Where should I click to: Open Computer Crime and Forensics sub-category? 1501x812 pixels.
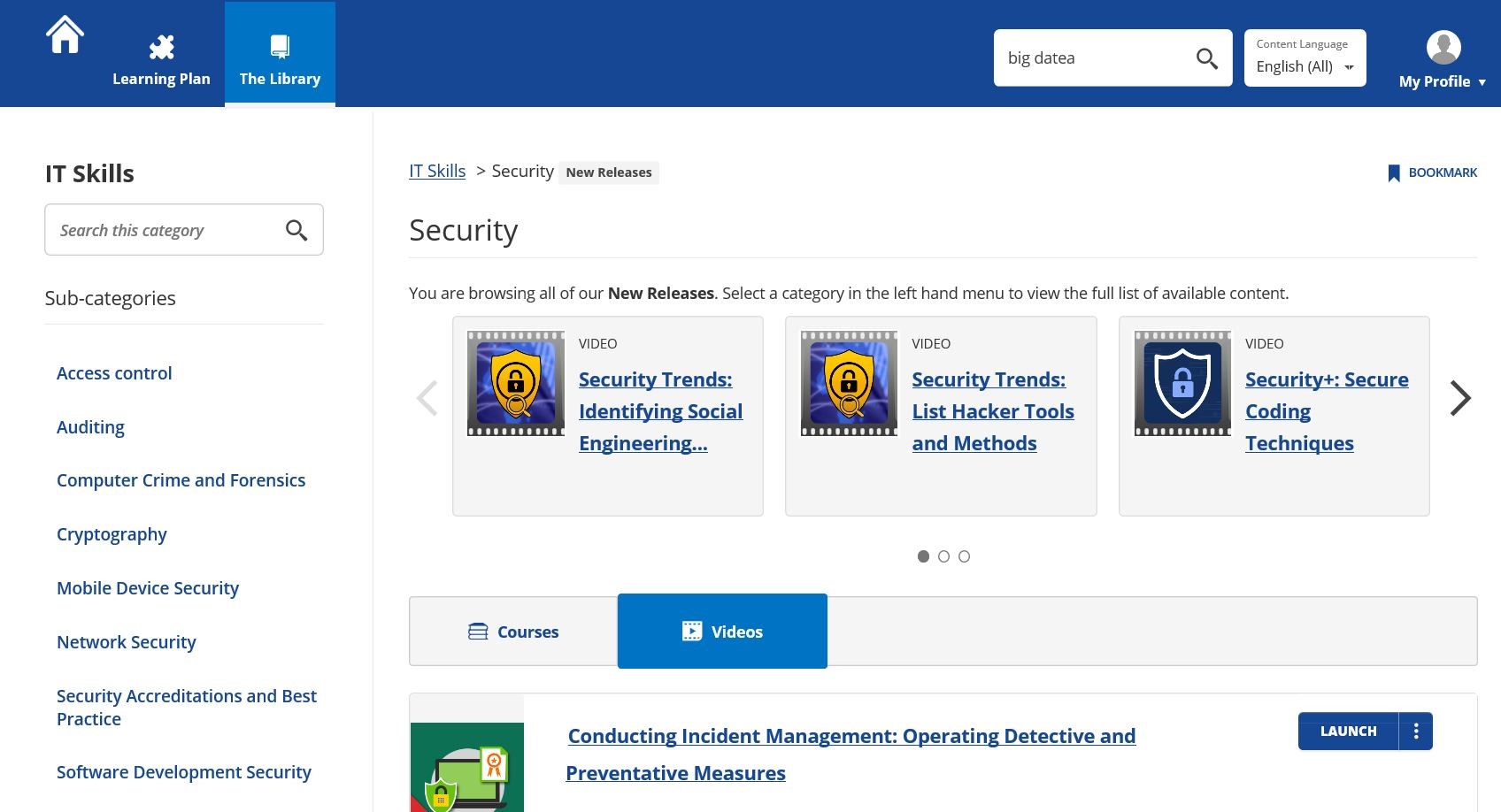coord(181,480)
